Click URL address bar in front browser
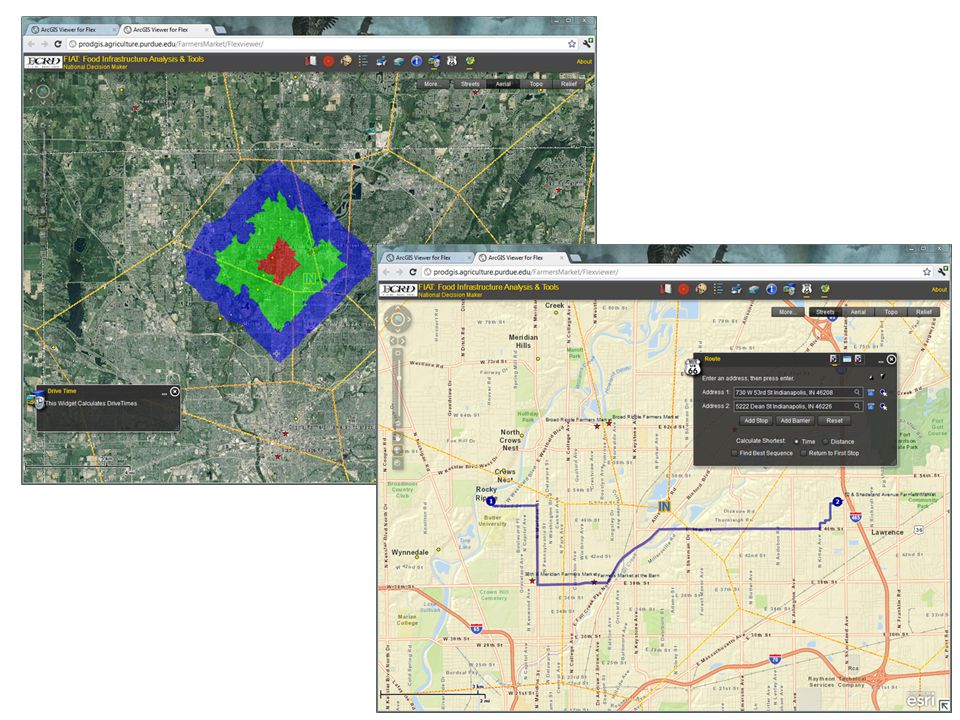This screenshot has height=720, width=960. [x=669, y=272]
